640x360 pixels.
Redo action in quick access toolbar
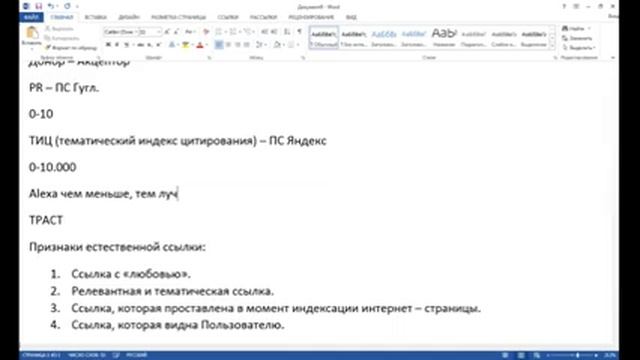[67, 6]
